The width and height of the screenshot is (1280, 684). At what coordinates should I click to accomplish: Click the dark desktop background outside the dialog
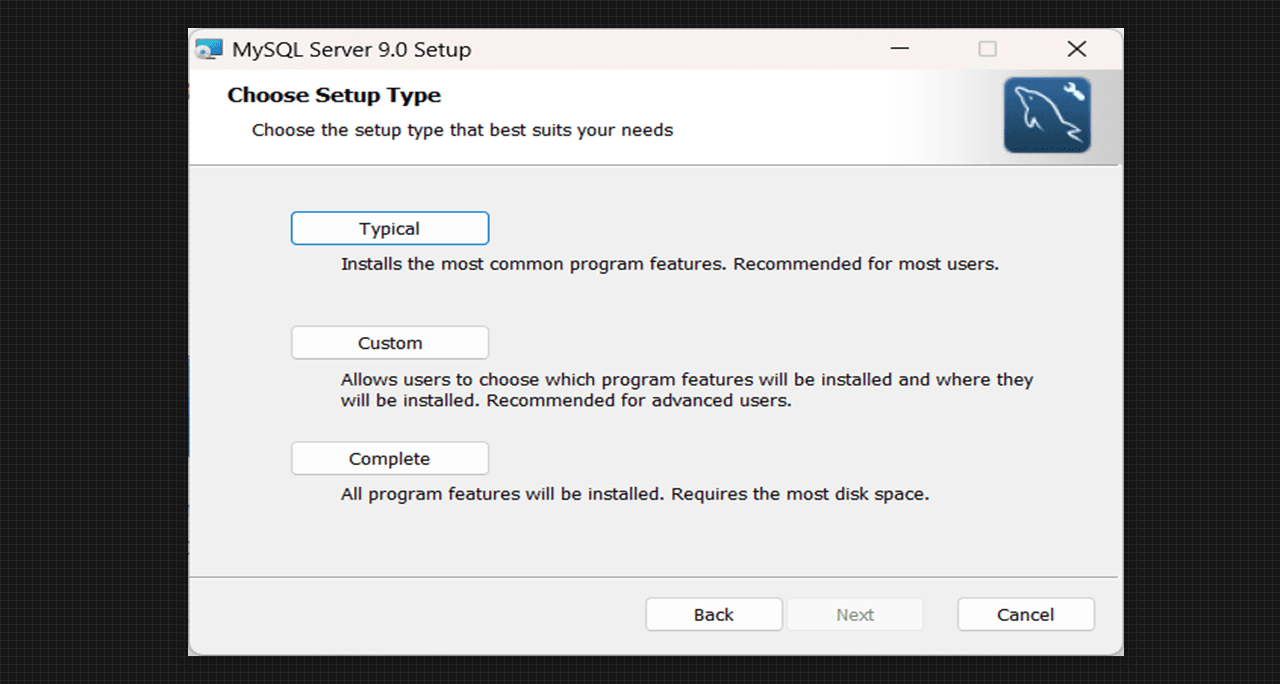(x=90, y=340)
